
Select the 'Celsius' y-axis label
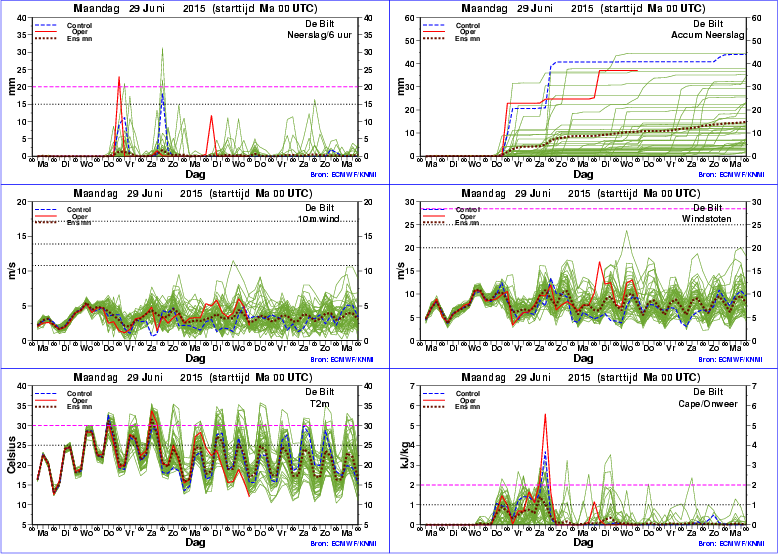(11, 455)
